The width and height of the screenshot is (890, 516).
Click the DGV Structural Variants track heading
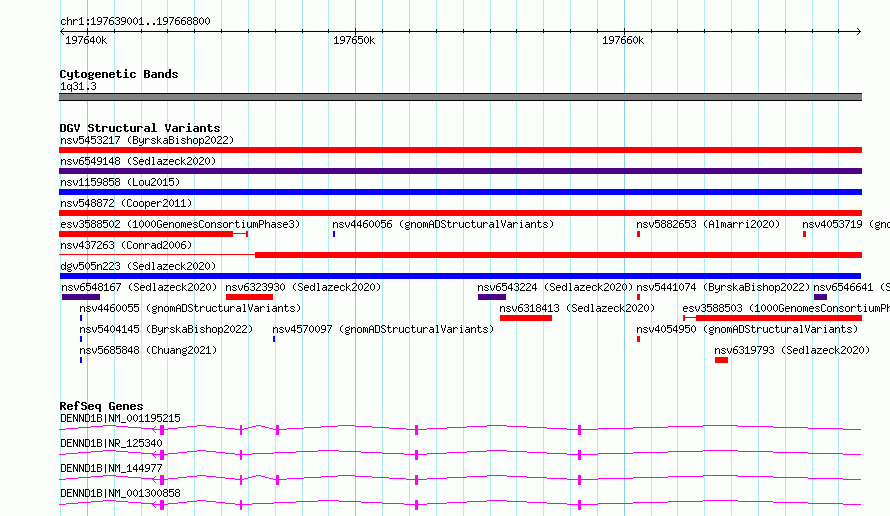[x=140, y=128]
